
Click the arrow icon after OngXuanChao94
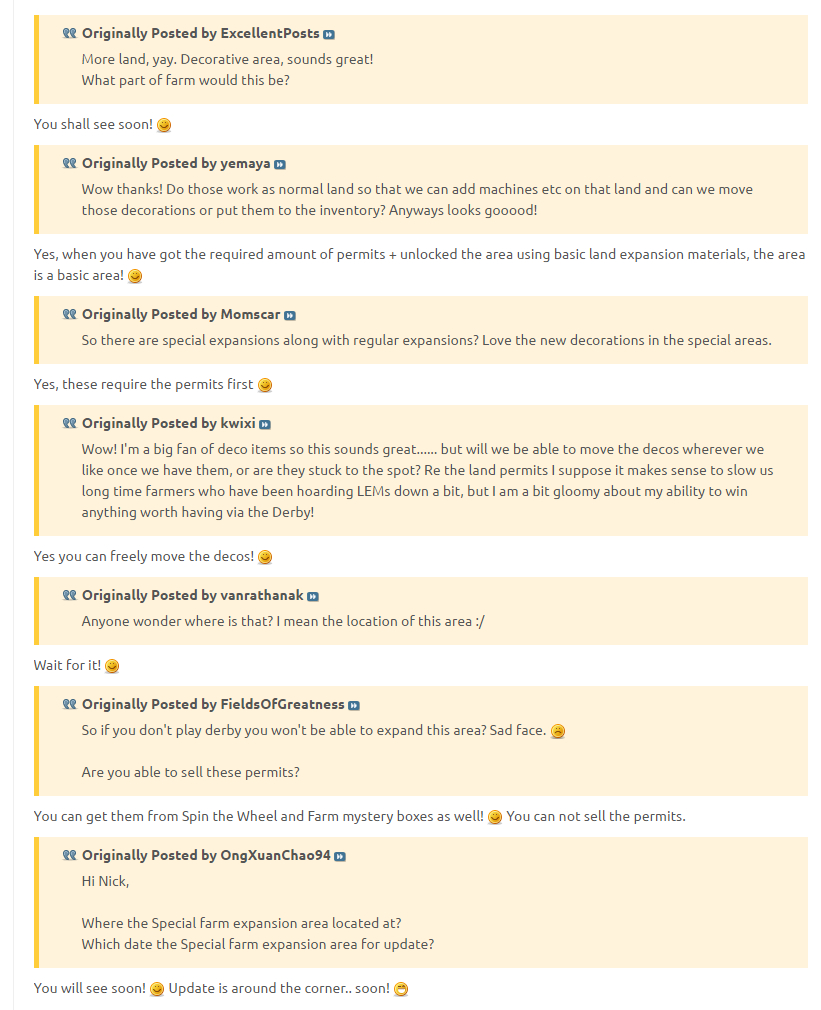[x=340, y=856]
